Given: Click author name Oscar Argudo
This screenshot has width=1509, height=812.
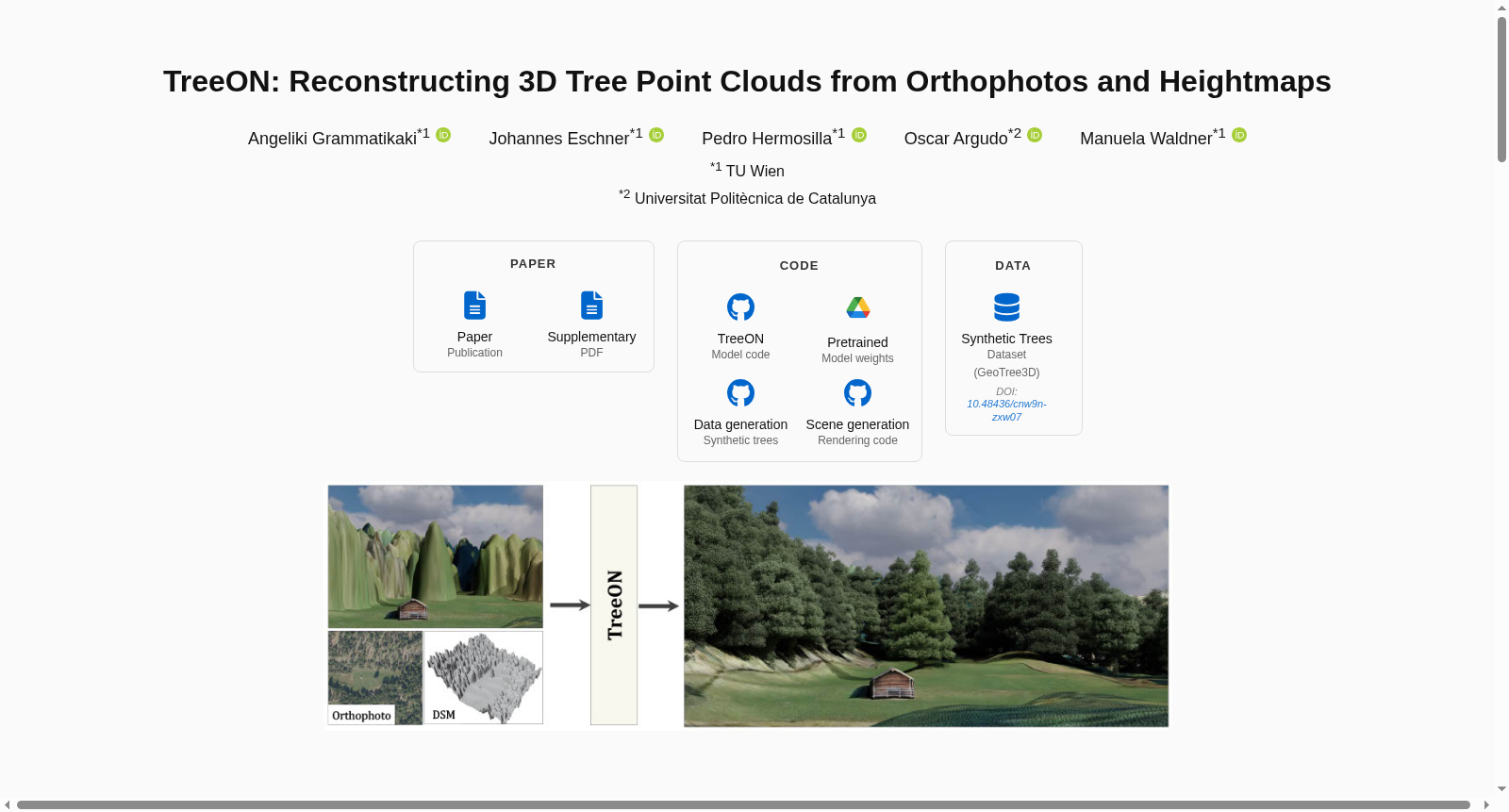Looking at the screenshot, I should coord(955,139).
